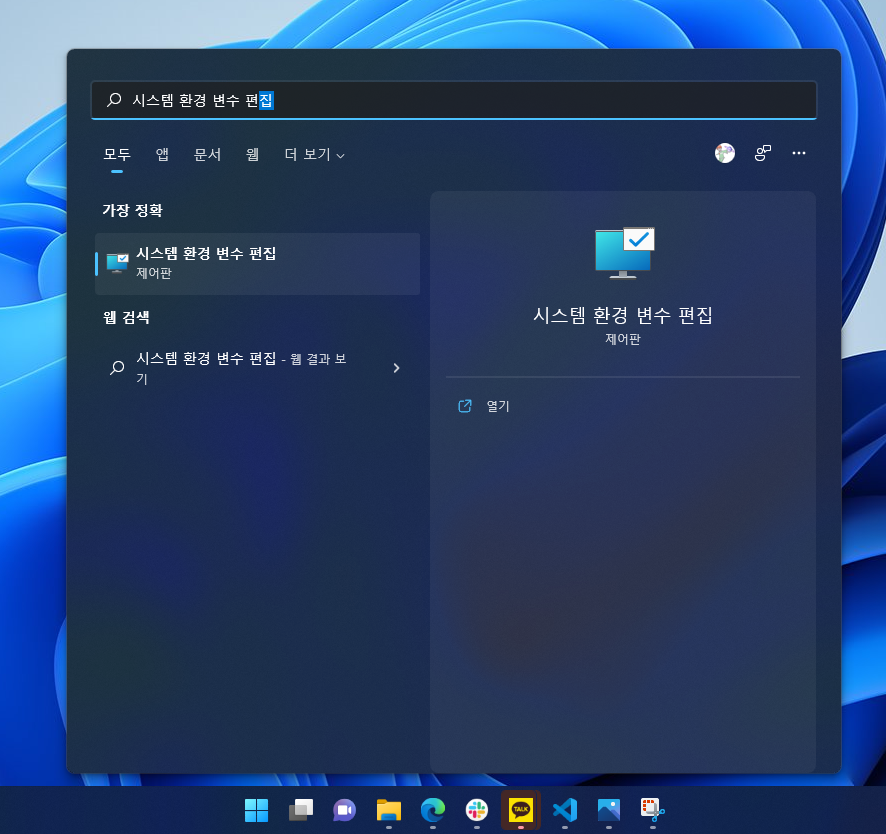The width and height of the screenshot is (886, 834).
Task: Open Visual Studio Code from the taskbar
Action: point(565,810)
